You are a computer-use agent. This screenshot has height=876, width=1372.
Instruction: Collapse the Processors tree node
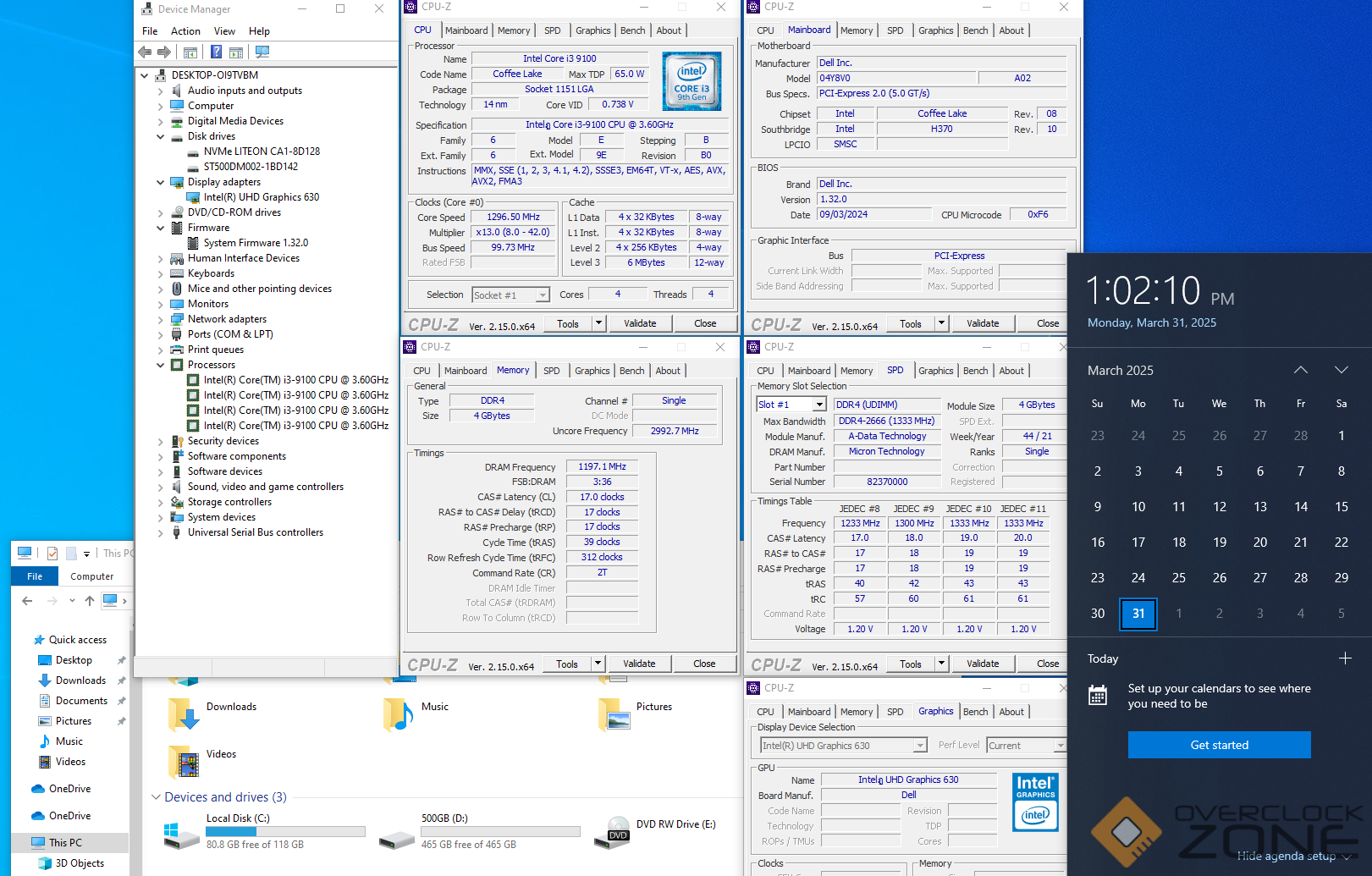click(161, 366)
